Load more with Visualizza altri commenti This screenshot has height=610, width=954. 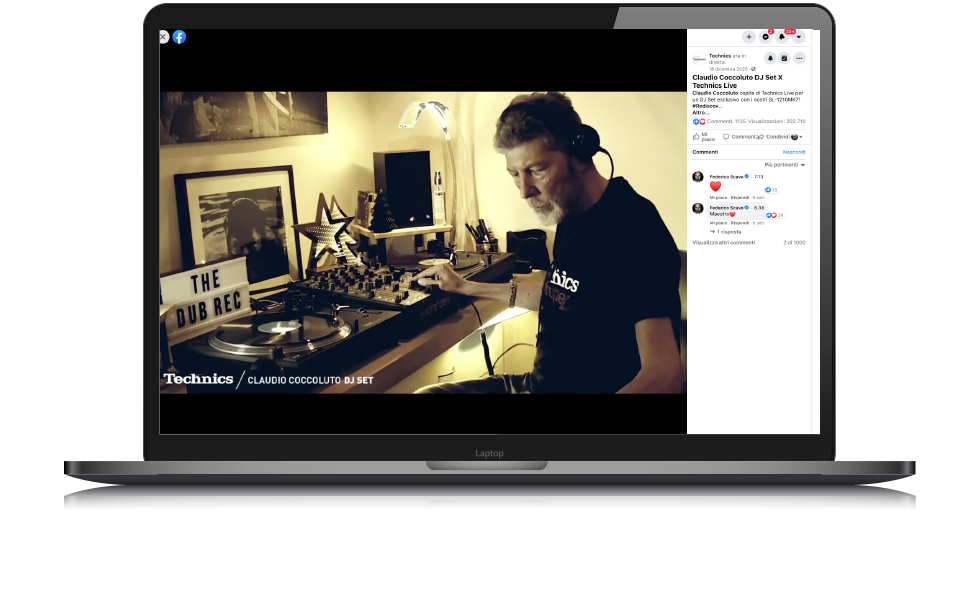click(723, 243)
